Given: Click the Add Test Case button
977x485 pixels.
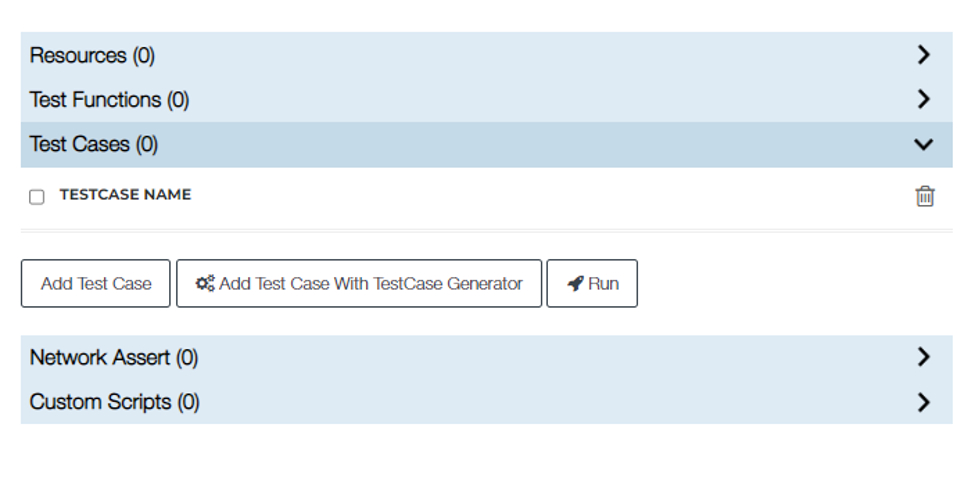Looking at the screenshot, I should [95, 284].
